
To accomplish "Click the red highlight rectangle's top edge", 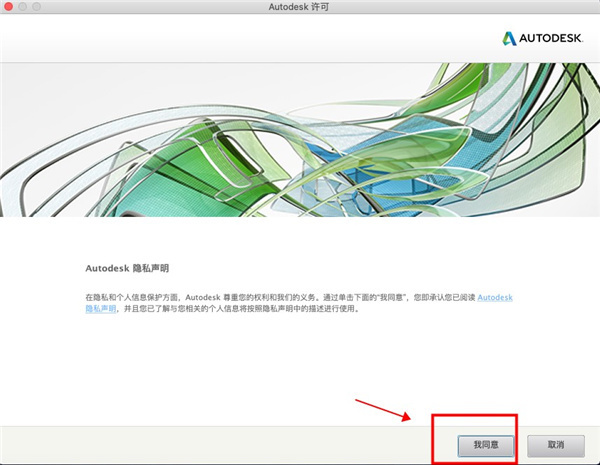I will pos(474,415).
